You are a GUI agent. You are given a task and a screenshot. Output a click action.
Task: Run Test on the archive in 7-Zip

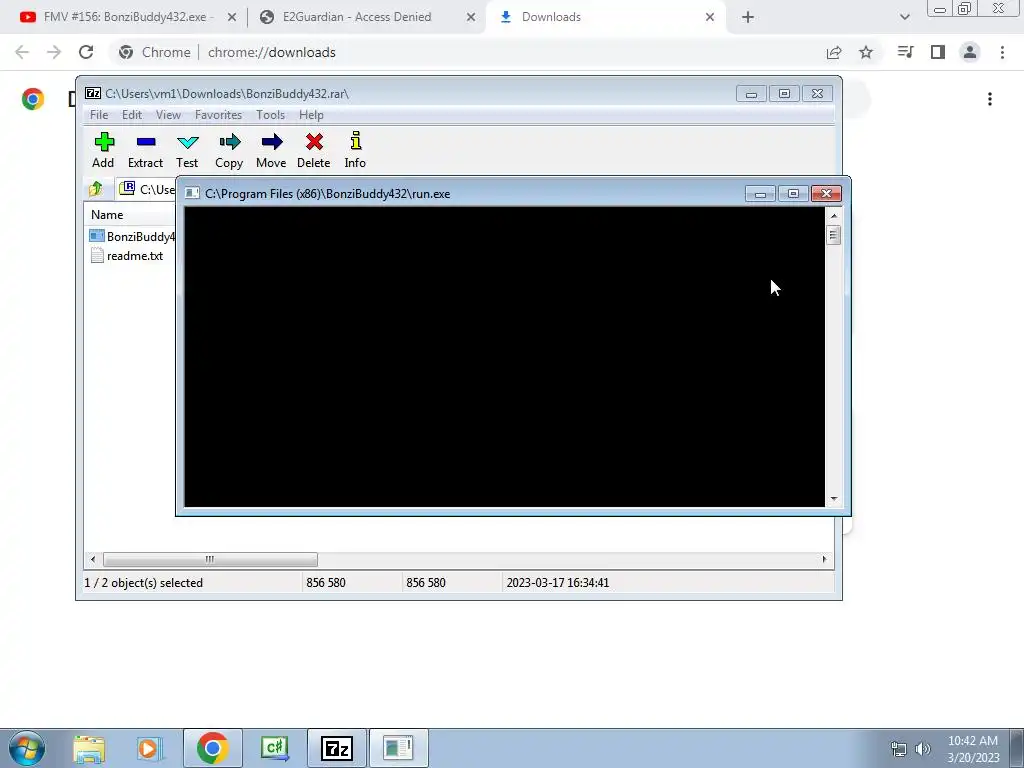[x=187, y=150]
